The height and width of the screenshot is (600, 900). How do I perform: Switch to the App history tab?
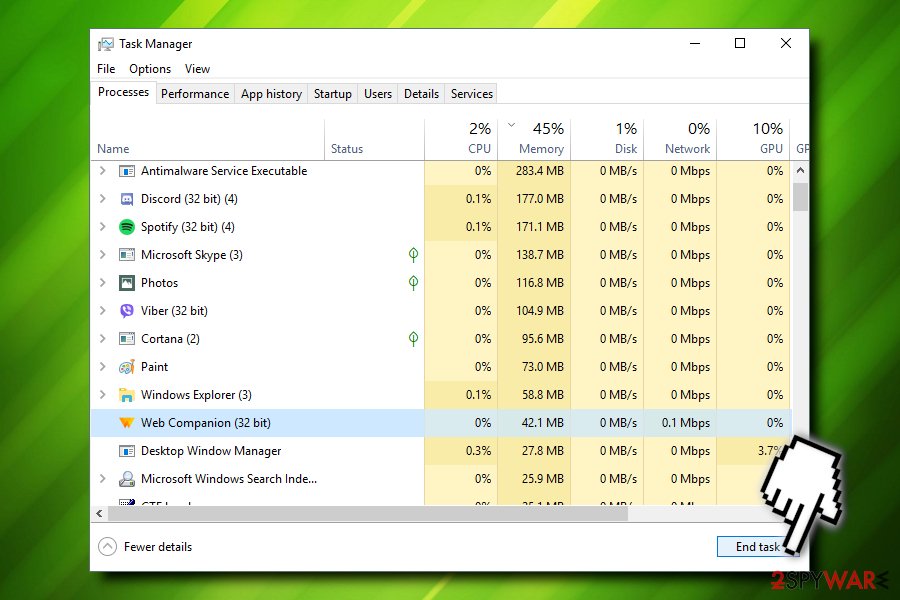coord(271,94)
